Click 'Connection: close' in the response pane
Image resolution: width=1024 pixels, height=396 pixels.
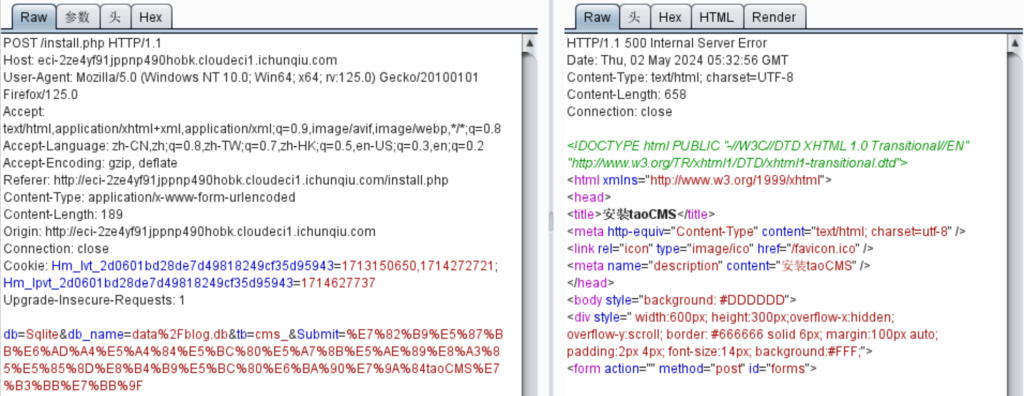pos(619,112)
